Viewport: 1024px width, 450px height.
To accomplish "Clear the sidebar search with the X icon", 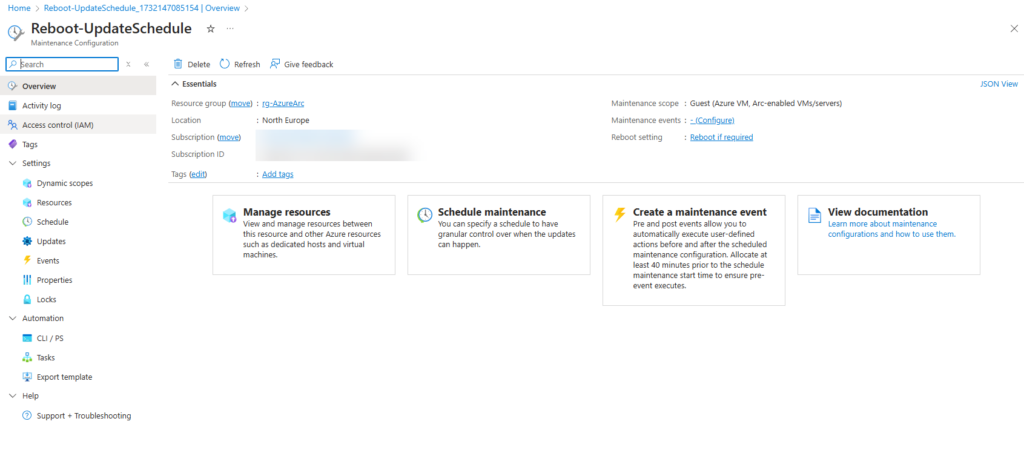I will pyautogui.click(x=129, y=64).
